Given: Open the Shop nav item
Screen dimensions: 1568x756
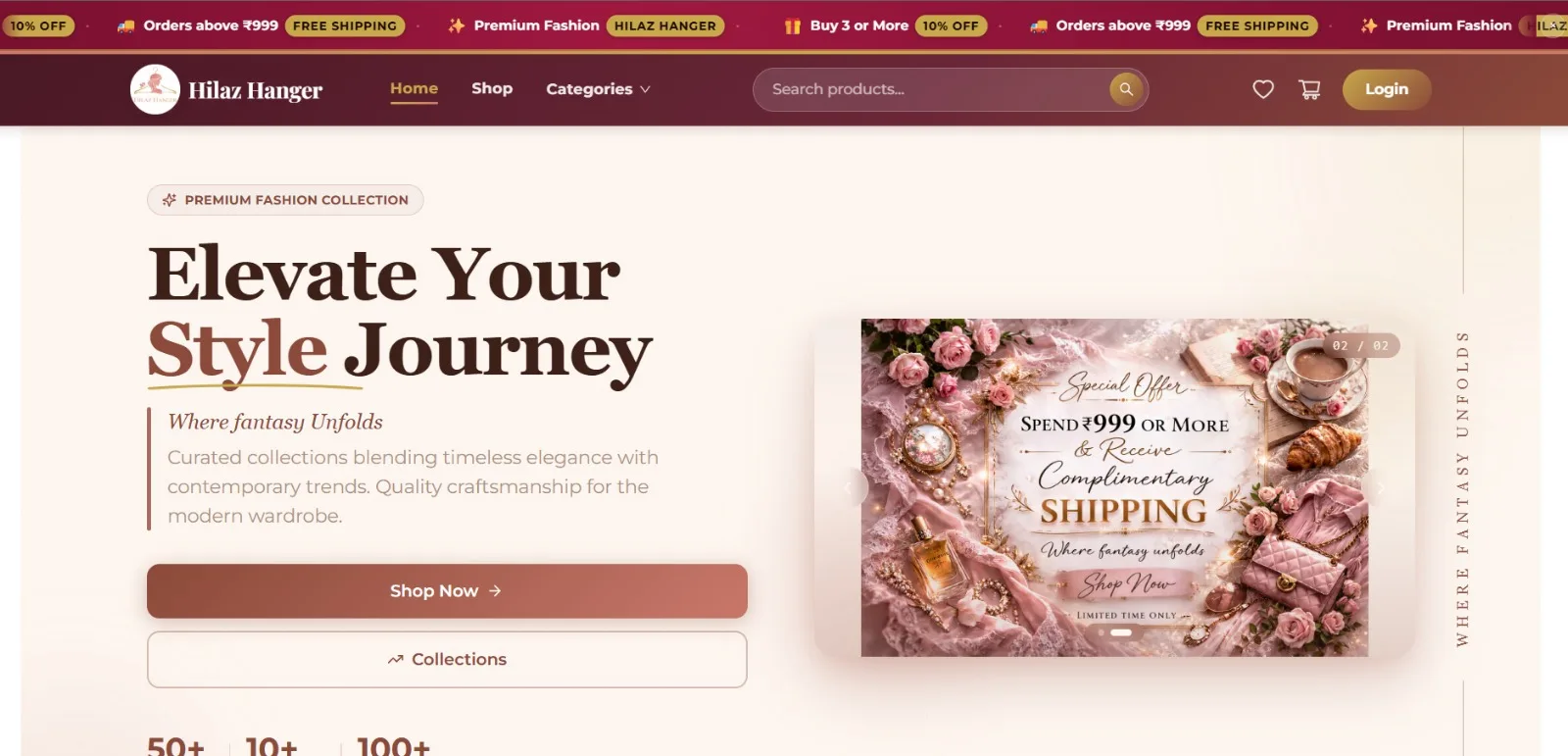Looking at the screenshot, I should click(492, 88).
